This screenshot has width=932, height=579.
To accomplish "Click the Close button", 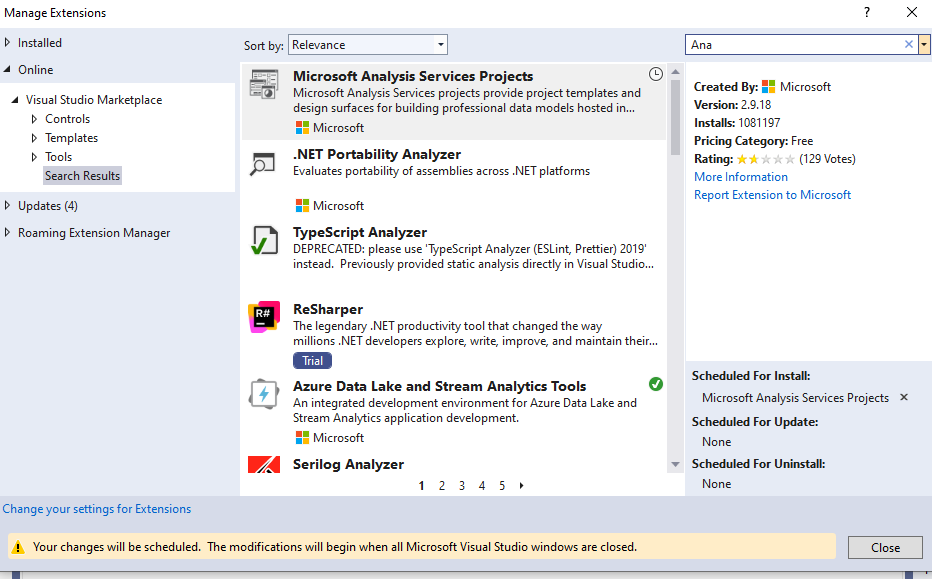I will click(x=885, y=547).
